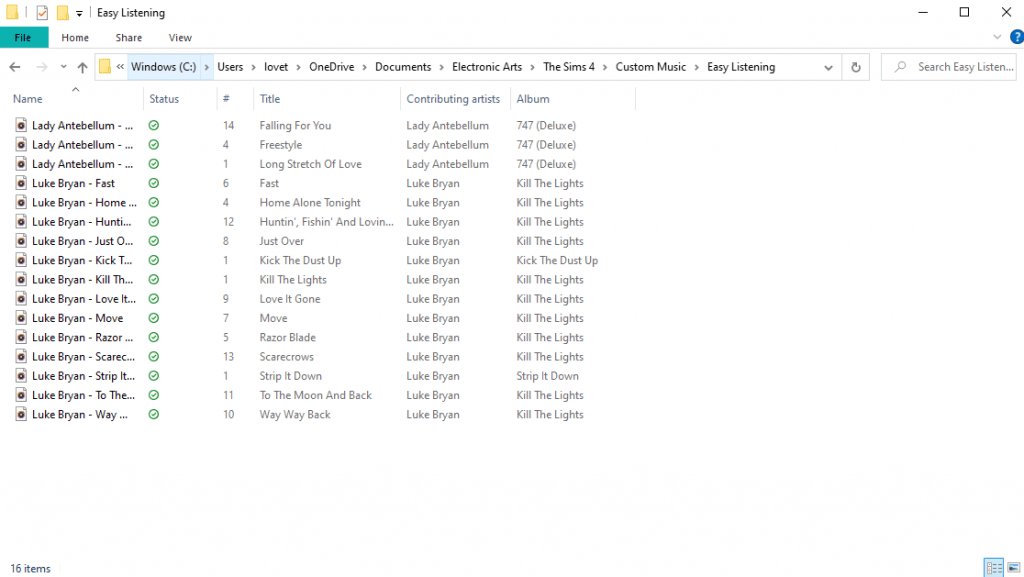The image size is (1024, 577).
Task: Select file name Luke Bryan - To The...
Action: (x=84, y=396)
